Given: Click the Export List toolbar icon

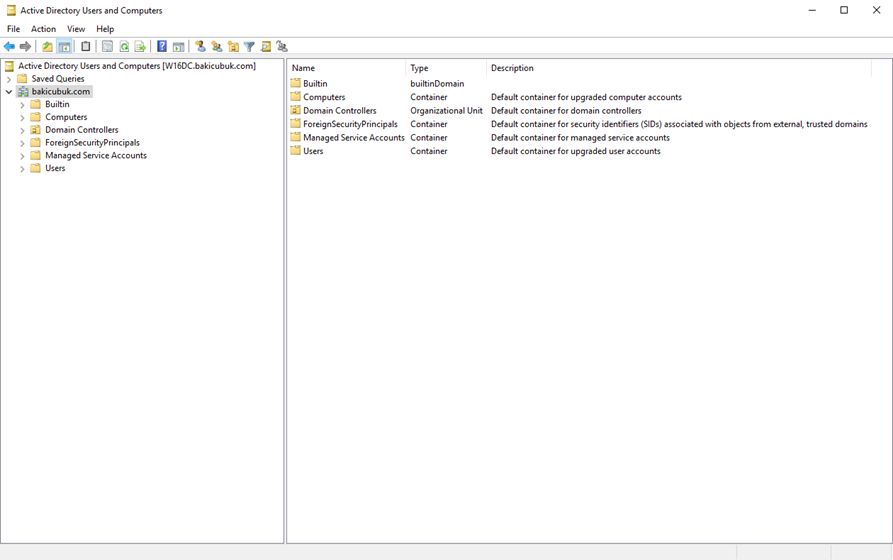Looking at the screenshot, I should click(x=140, y=47).
